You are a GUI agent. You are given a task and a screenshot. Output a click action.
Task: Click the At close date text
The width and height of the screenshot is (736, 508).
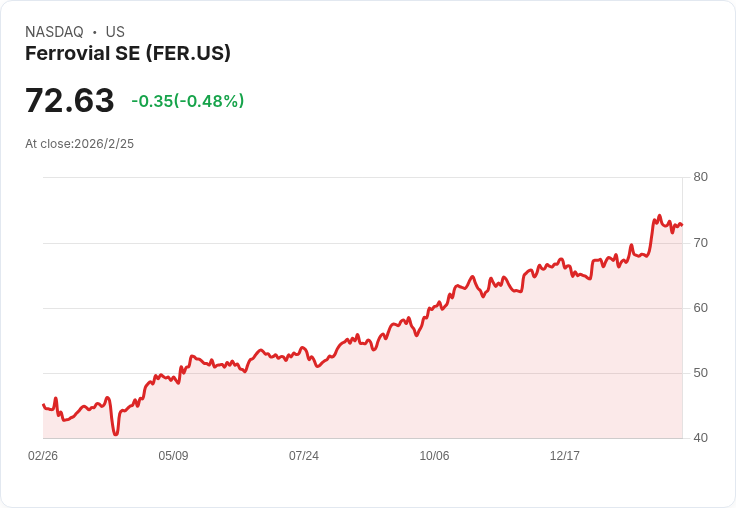pos(80,144)
